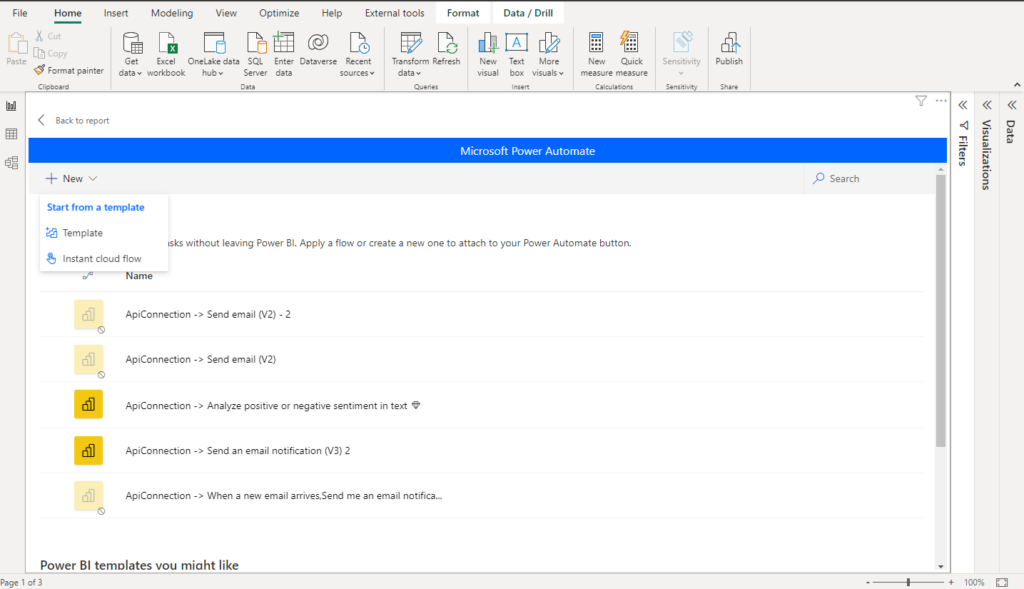Open the Table view in left sidebar
The width and height of the screenshot is (1024, 589).
[12, 134]
